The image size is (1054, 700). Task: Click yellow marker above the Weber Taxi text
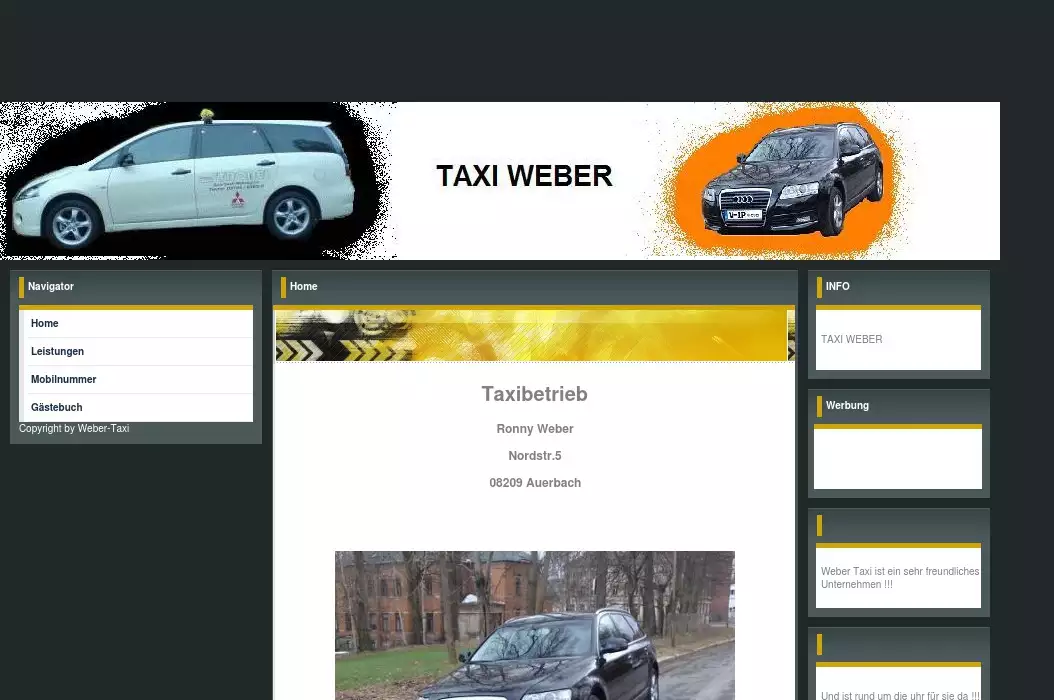[x=819, y=525]
